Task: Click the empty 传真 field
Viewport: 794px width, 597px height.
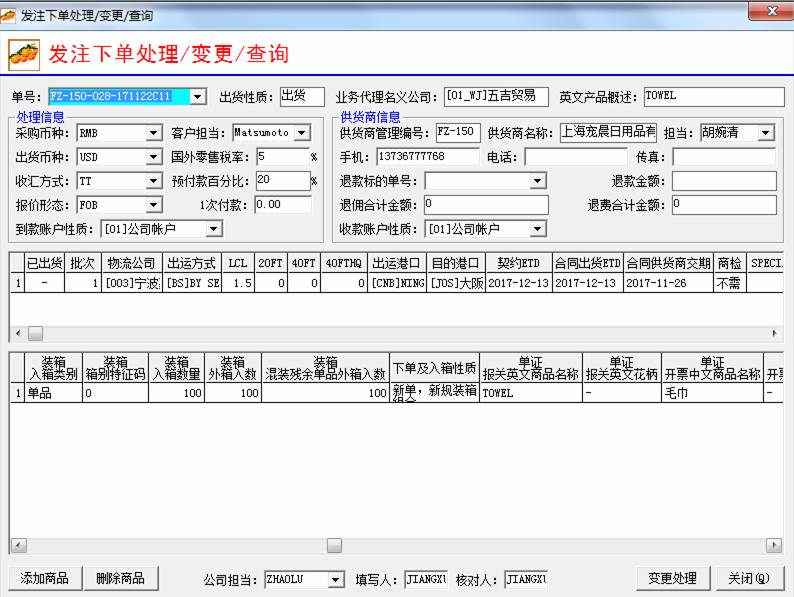Action: tap(724, 157)
